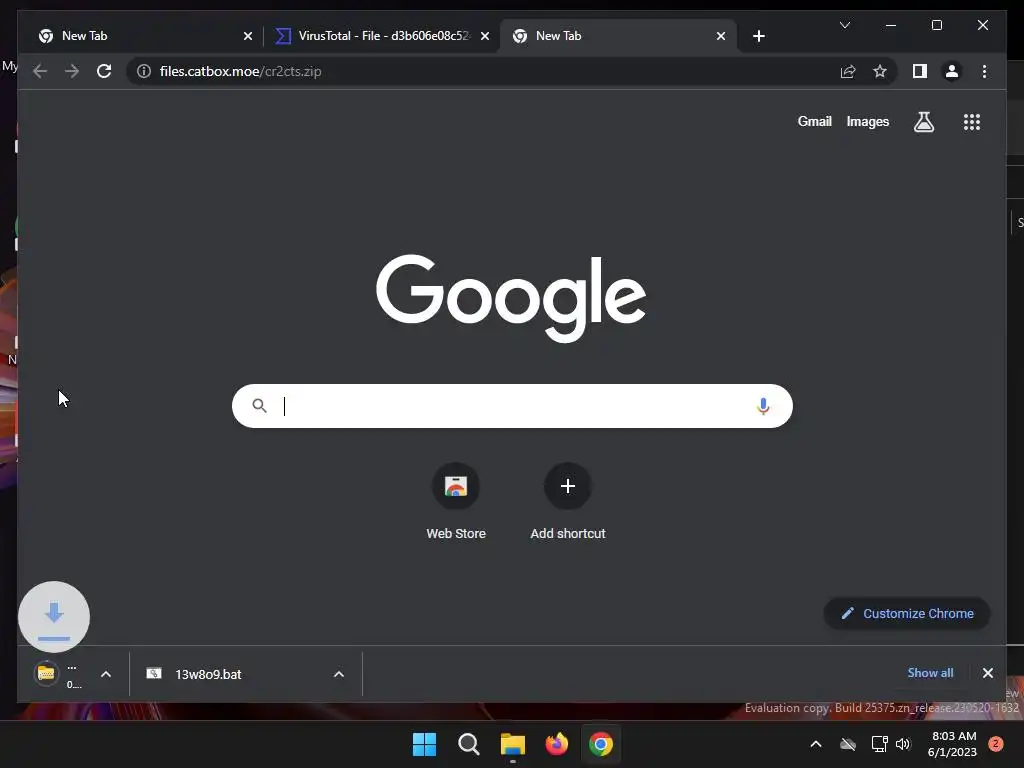Go back using the browser back arrow
Screen dimensions: 1024x768
tap(40, 71)
